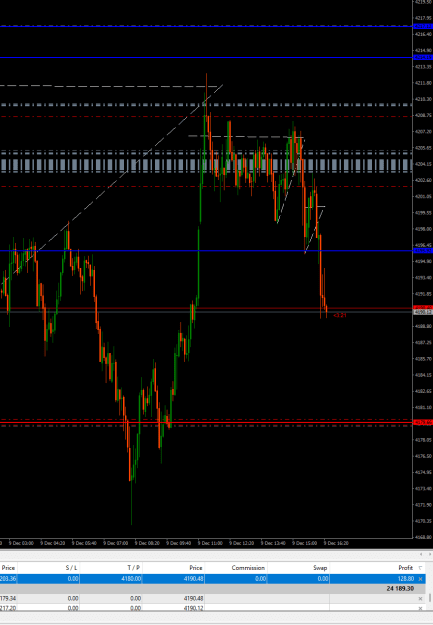Click the trade table vertical scrollbar
Viewport: 433px width, 625px height.
pos(430,598)
